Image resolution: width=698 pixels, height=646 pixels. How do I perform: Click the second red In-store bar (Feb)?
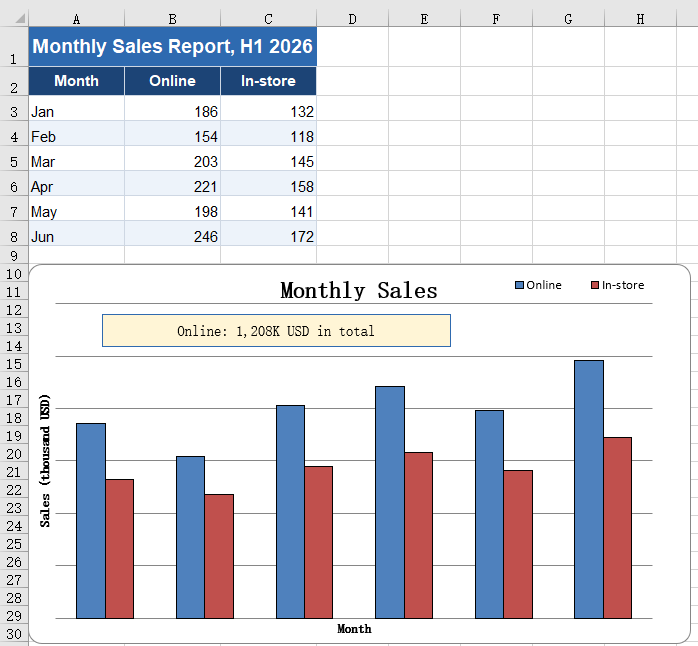click(219, 557)
